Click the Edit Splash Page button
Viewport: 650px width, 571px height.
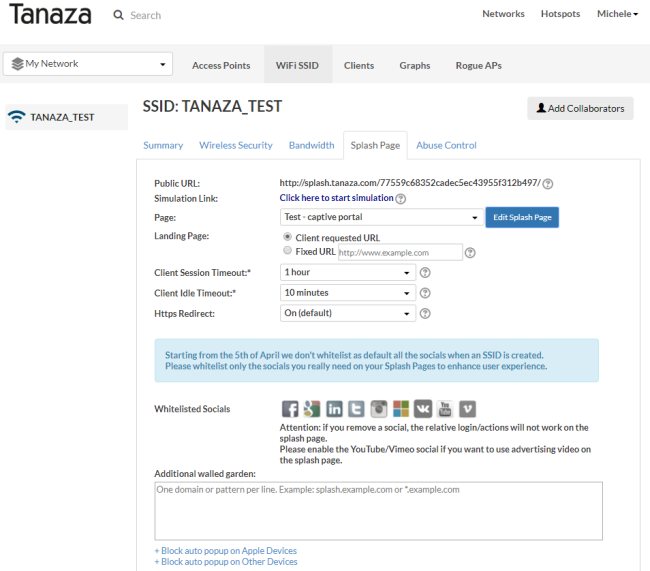pos(522,217)
